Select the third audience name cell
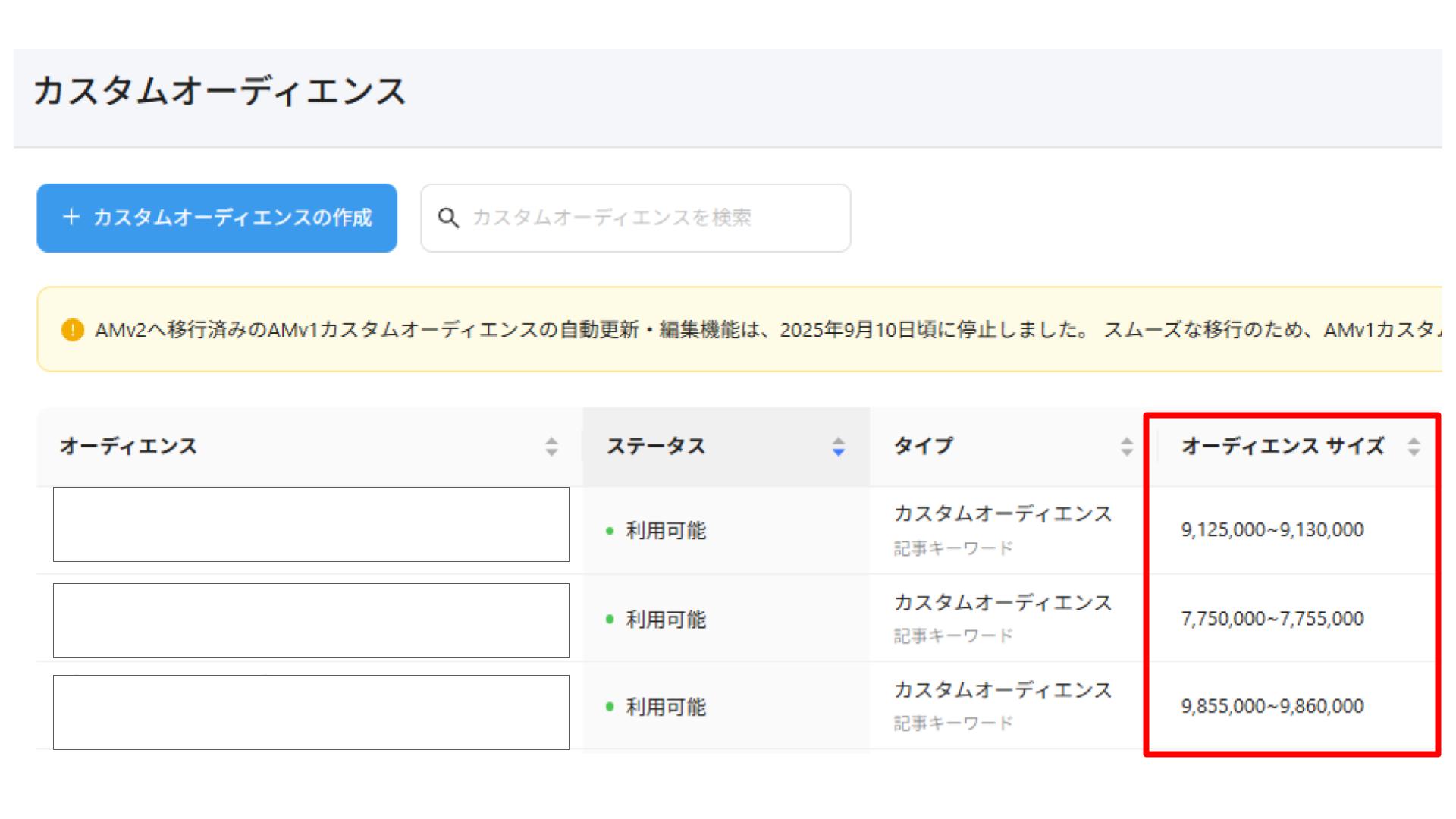The width and height of the screenshot is (1456, 819). pyautogui.click(x=311, y=712)
